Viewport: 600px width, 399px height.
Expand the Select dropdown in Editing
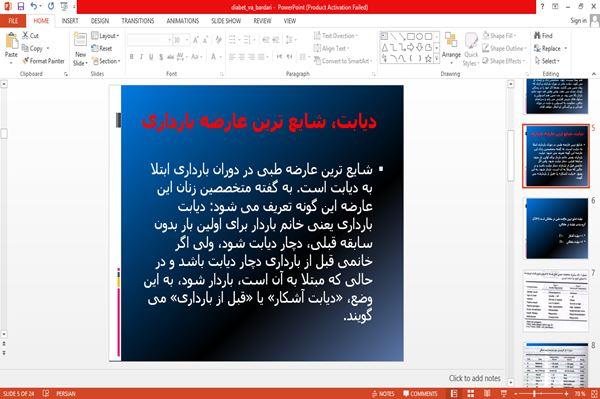click(547, 61)
